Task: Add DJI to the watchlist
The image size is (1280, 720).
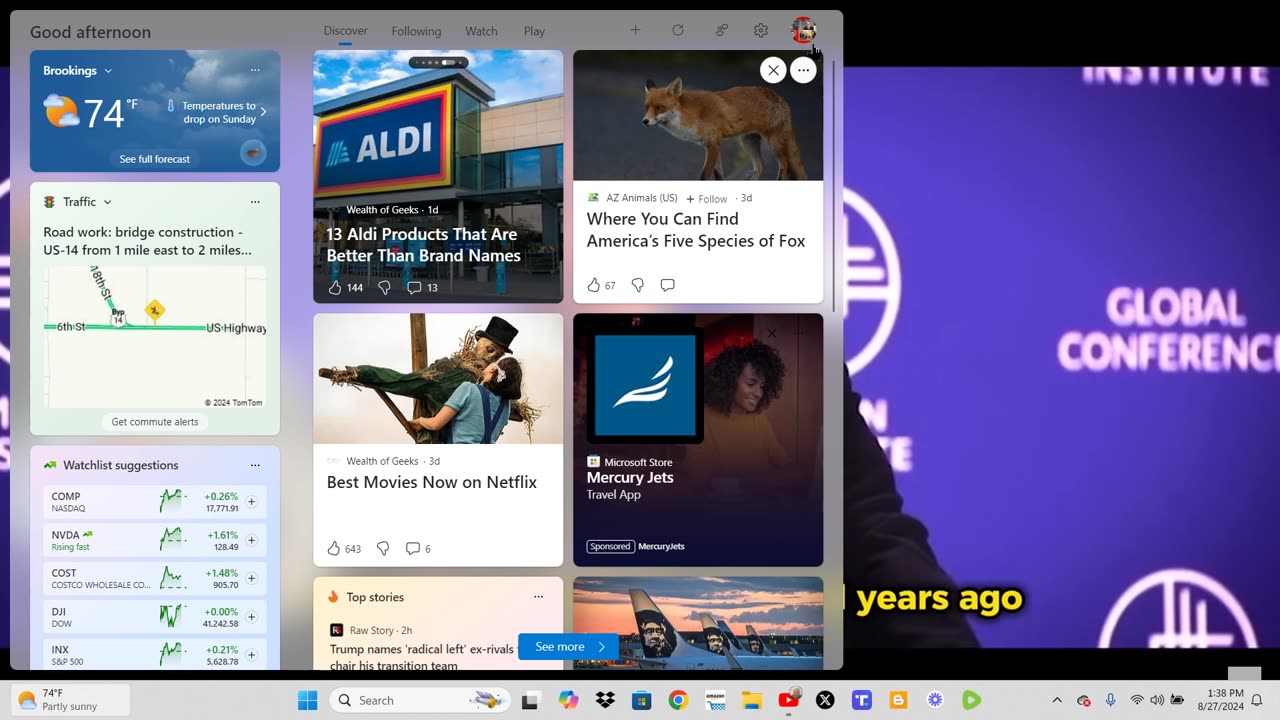Action: (x=251, y=617)
